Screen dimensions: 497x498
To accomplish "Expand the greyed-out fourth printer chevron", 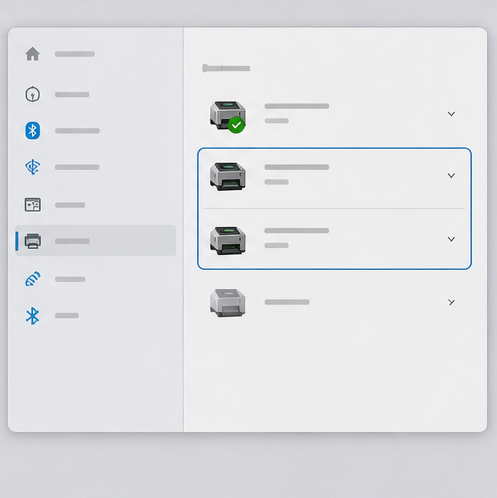I will coord(451,302).
